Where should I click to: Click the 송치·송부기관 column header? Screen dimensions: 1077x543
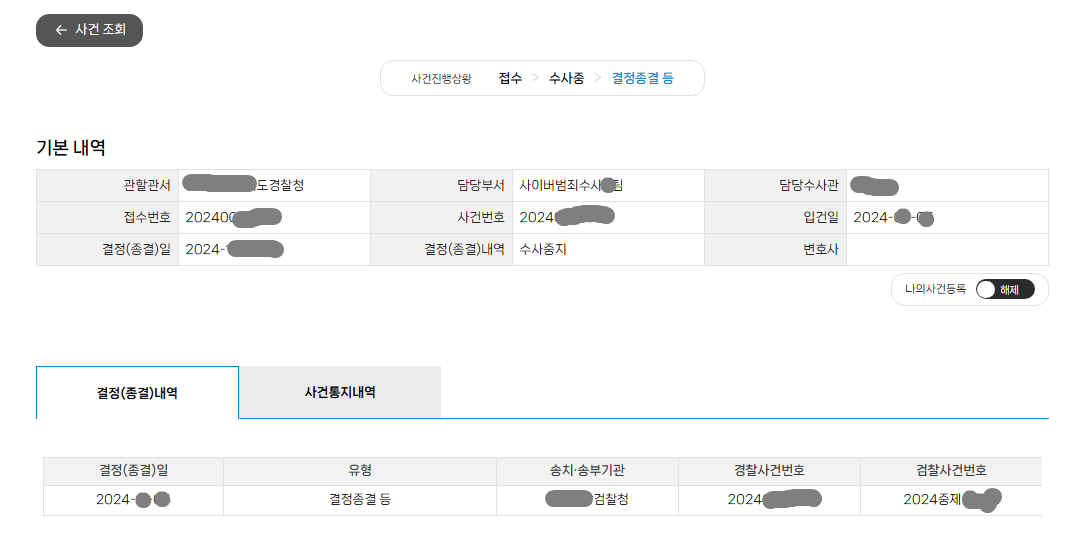(x=587, y=471)
